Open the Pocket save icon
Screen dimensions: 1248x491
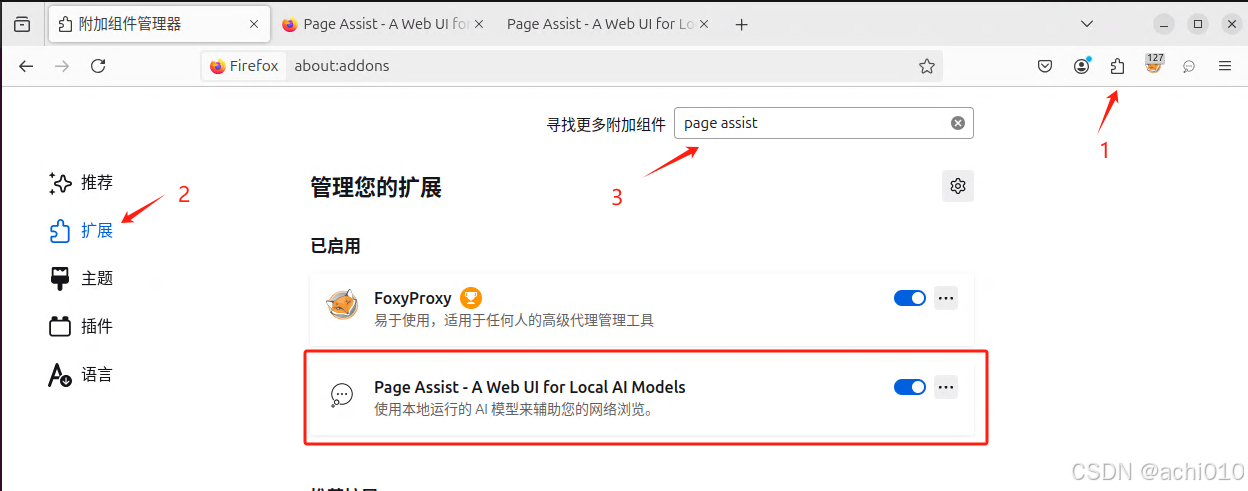(x=1045, y=66)
